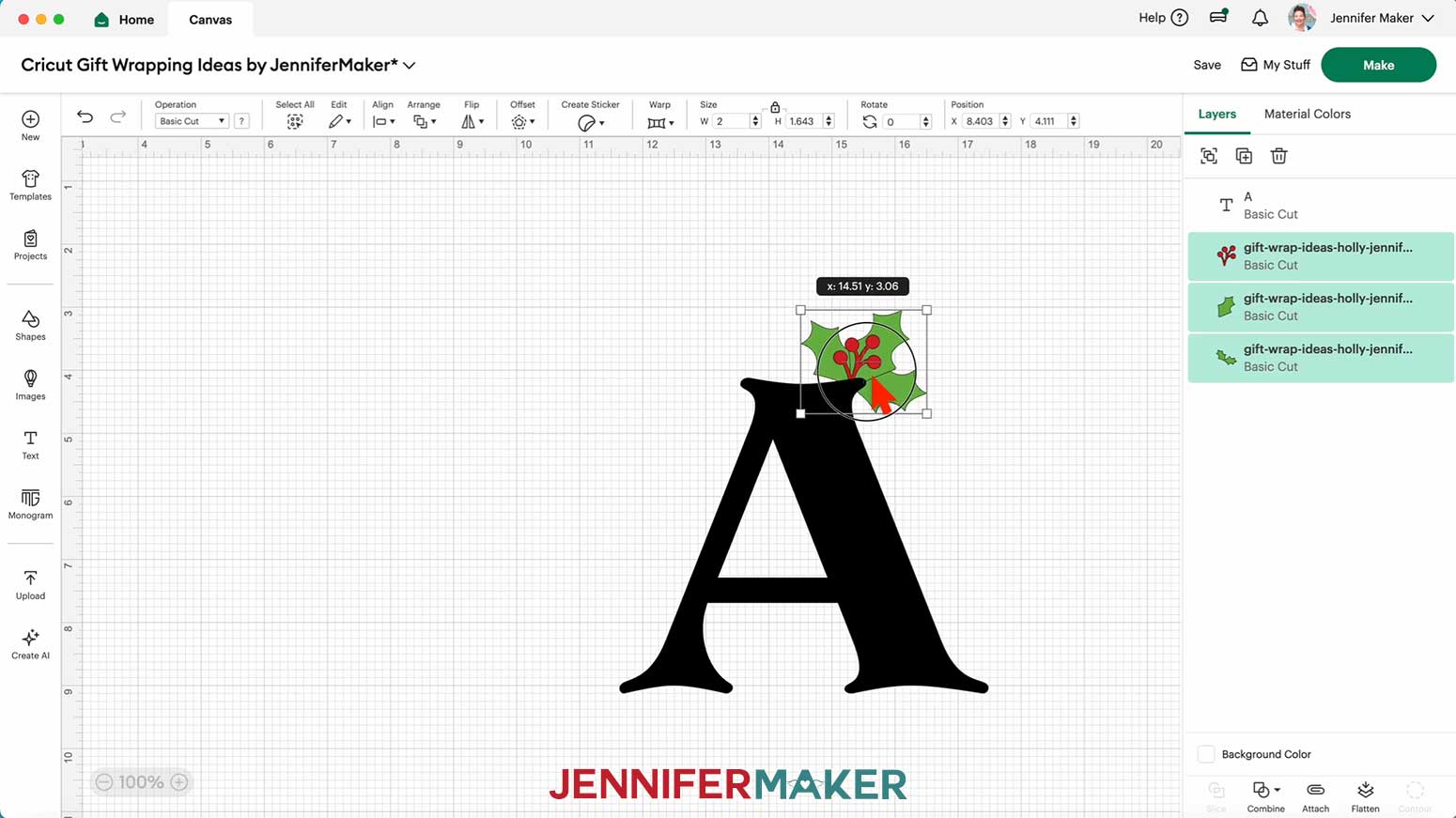The width and height of the screenshot is (1456, 818).
Task: Click the user profile avatar
Action: tap(1302, 18)
